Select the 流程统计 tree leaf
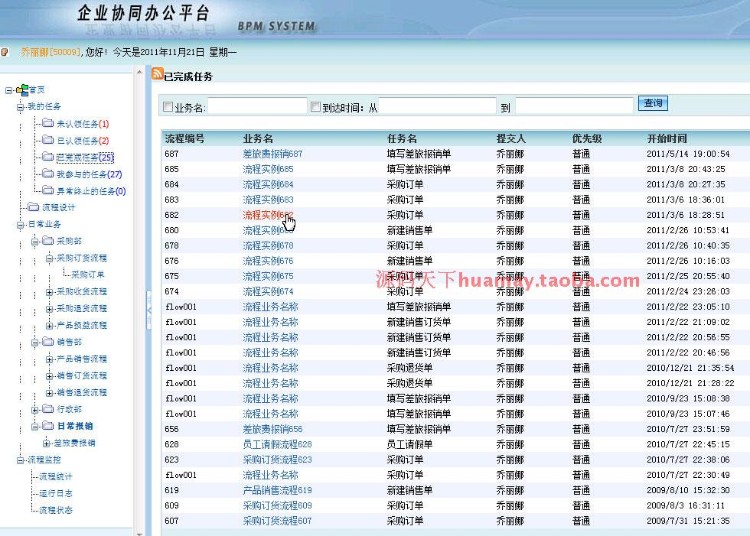This screenshot has width=750, height=536. click(55, 476)
